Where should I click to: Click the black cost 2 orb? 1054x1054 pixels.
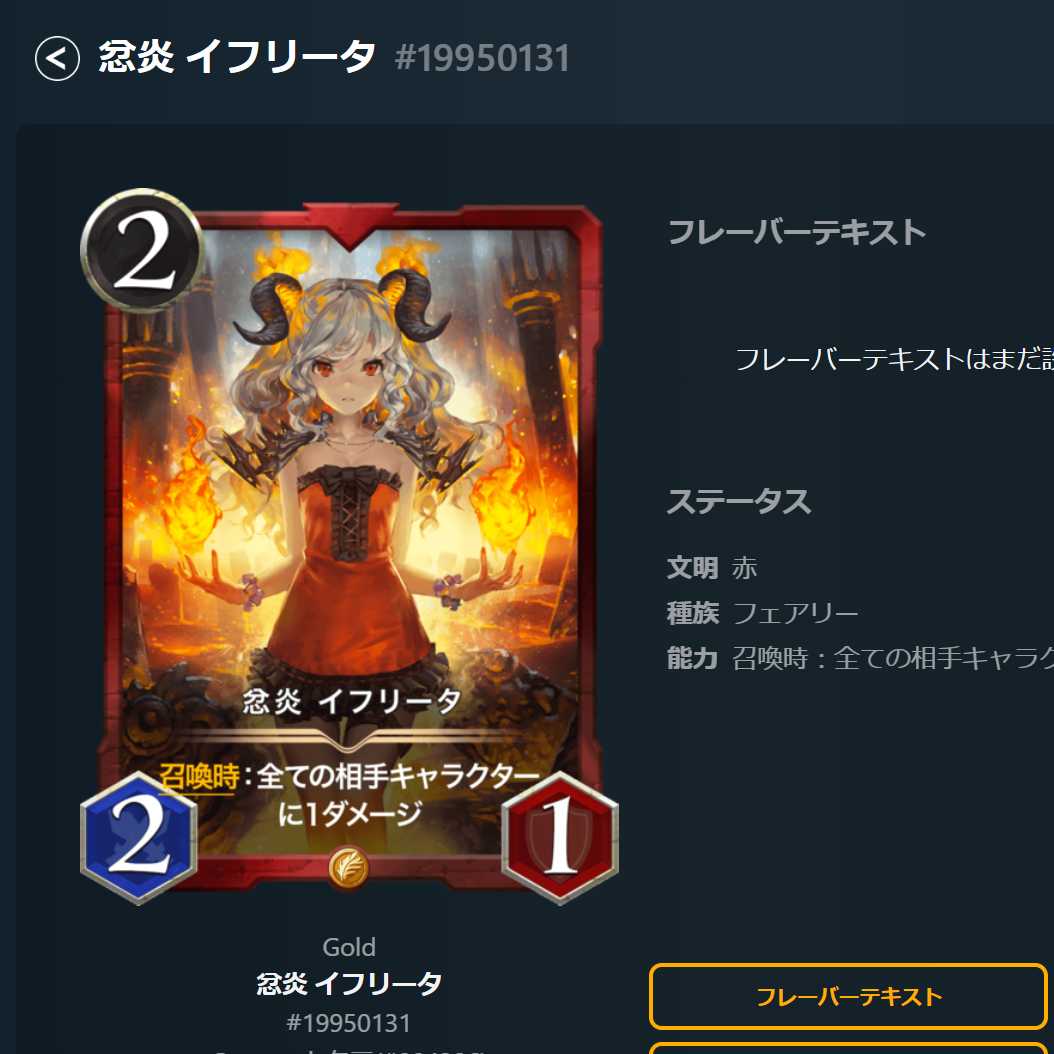click(142, 250)
